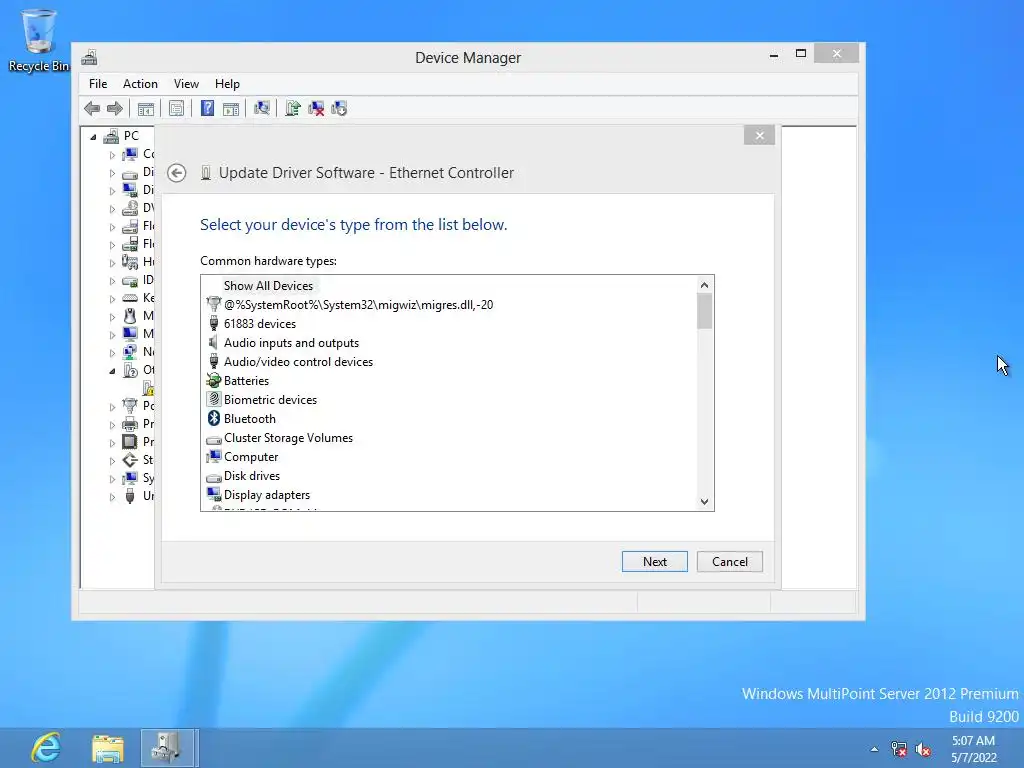Click the processor chip icon in Device Manager tree
Screen dimensions: 1024x768
[130, 442]
